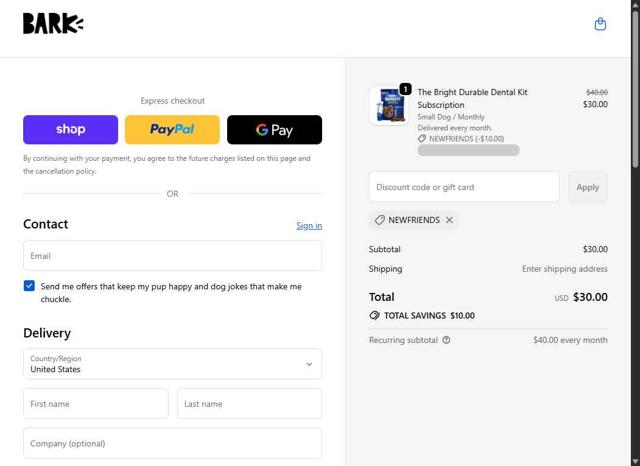Pay with Google Pay button
640x466 pixels.
pyautogui.click(x=274, y=129)
